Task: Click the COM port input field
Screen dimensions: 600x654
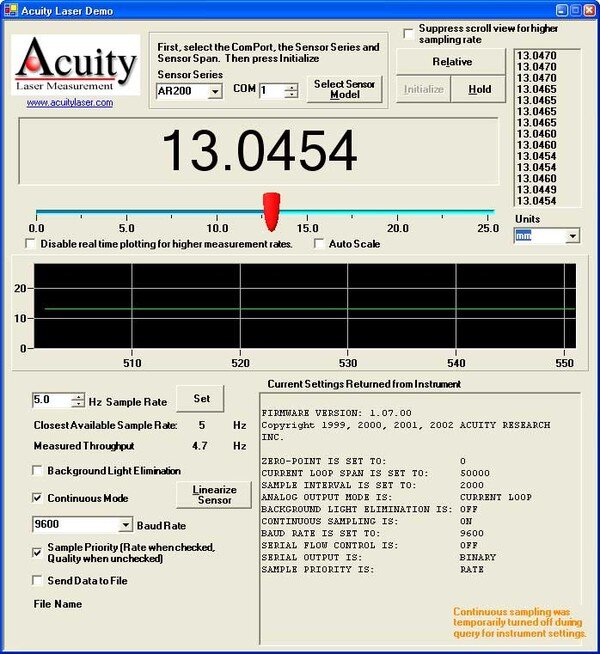Action: [272, 91]
